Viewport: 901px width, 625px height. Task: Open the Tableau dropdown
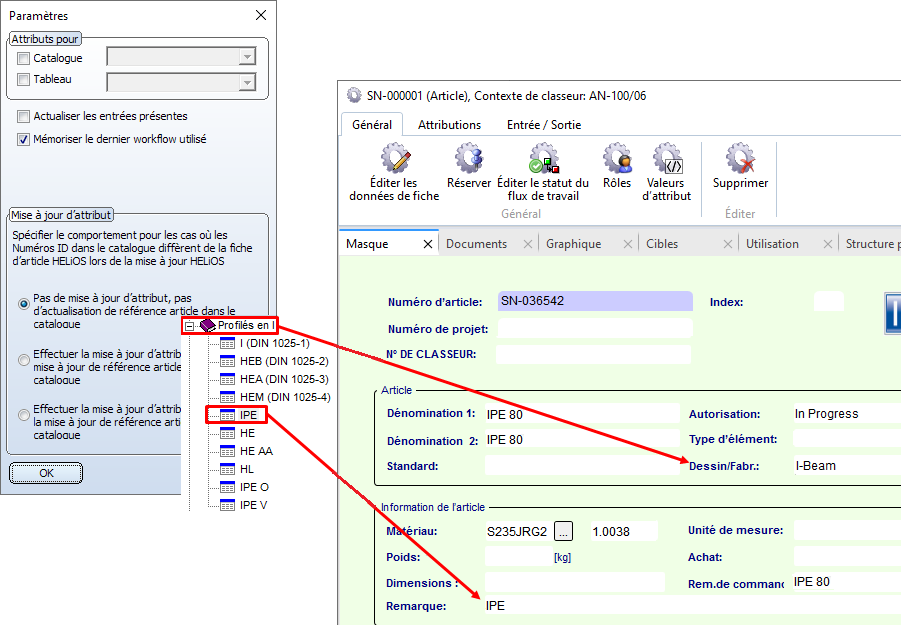(x=247, y=83)
